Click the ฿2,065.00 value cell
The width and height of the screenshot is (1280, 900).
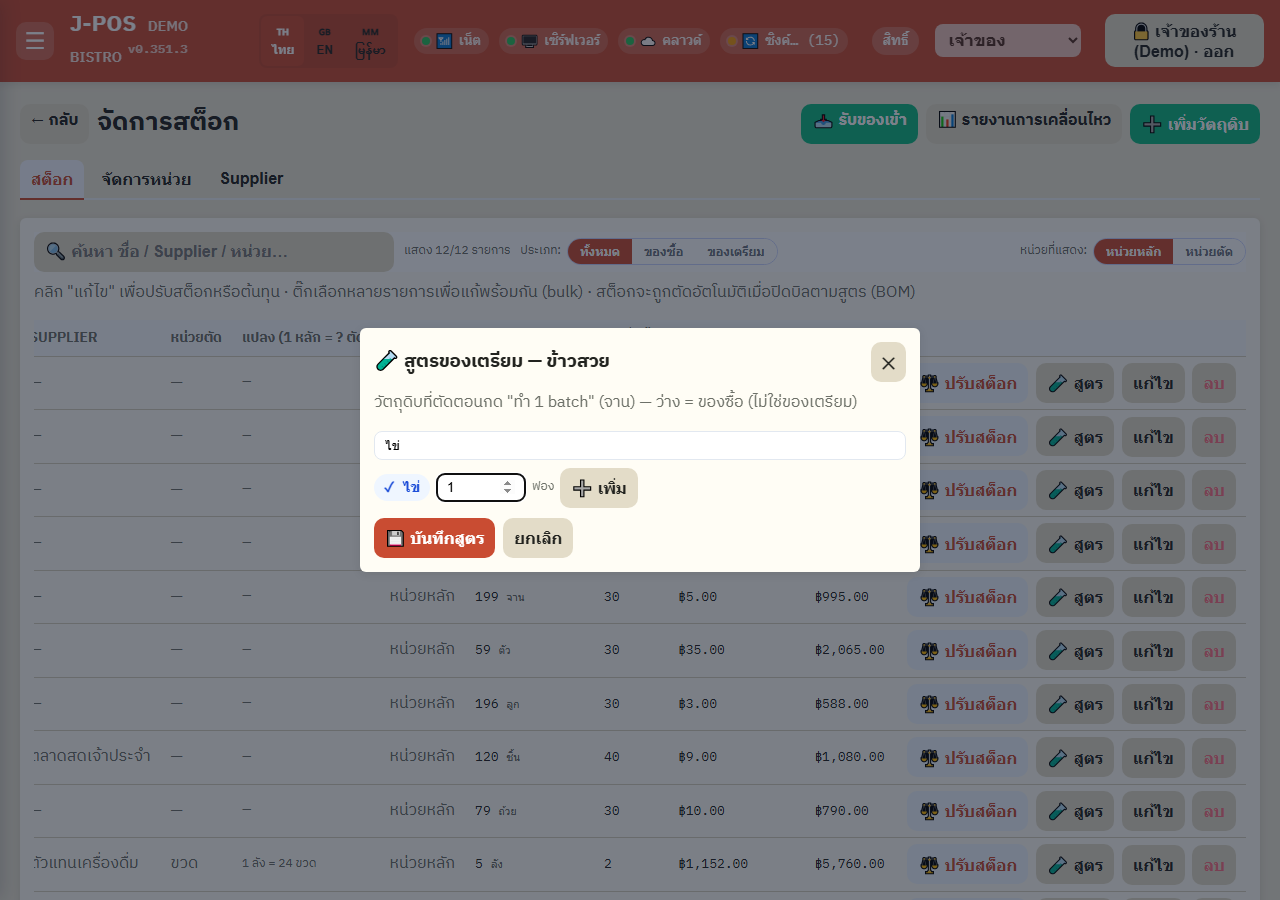(x=850, y=650)
